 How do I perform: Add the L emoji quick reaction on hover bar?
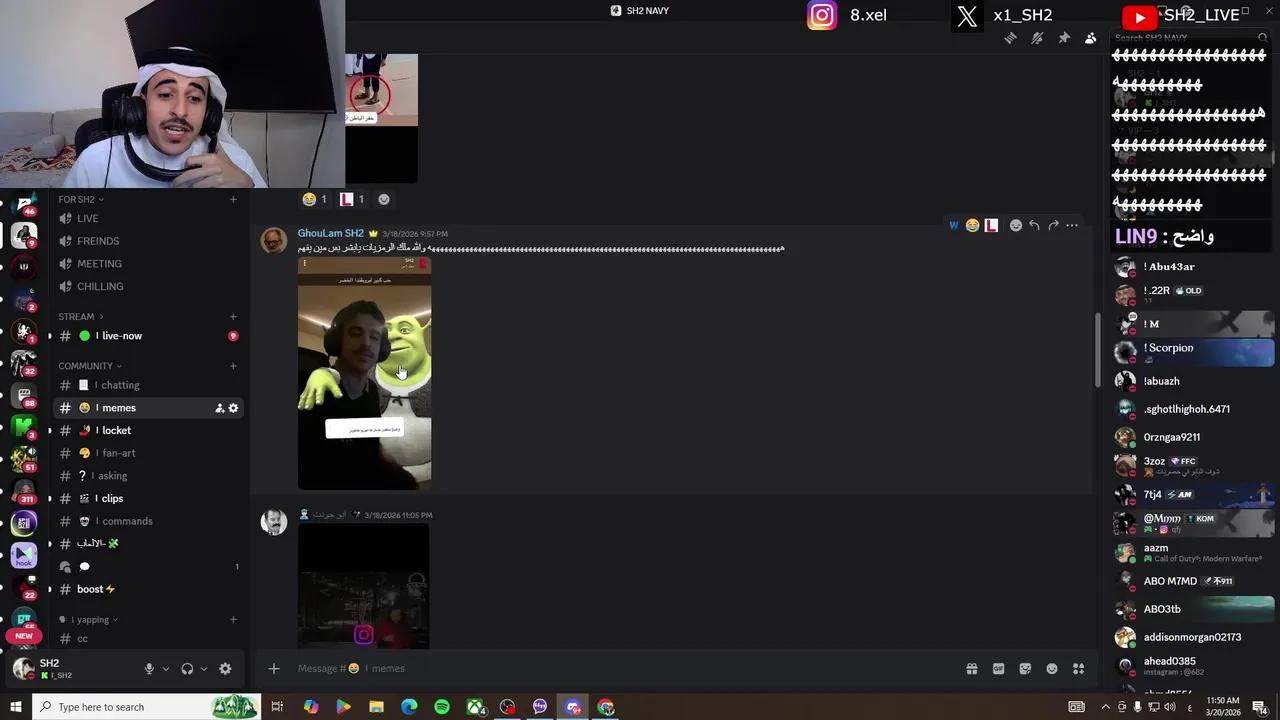pyautogui.click(x=991, y=225)
